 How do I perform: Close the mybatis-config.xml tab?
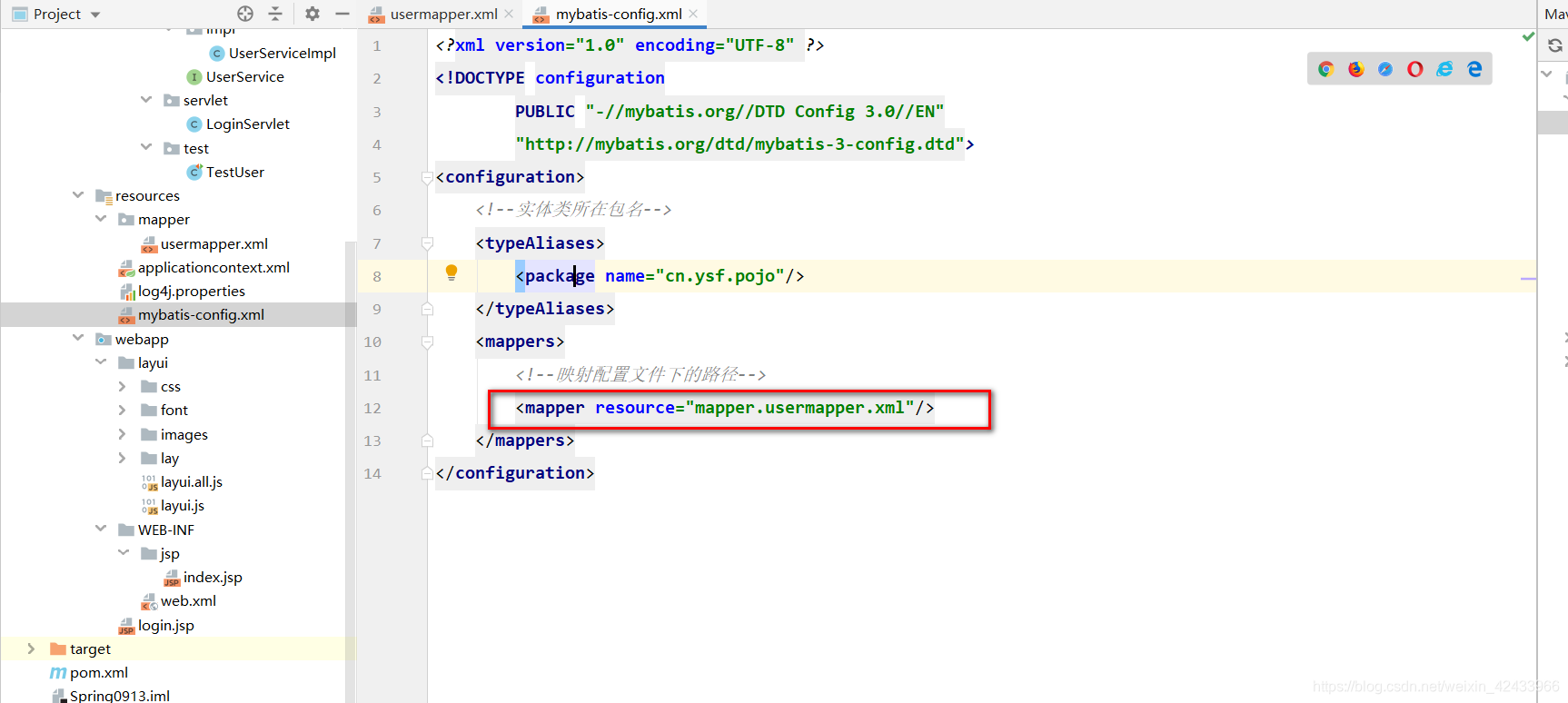pyautogui.click(x=693, y=14)
